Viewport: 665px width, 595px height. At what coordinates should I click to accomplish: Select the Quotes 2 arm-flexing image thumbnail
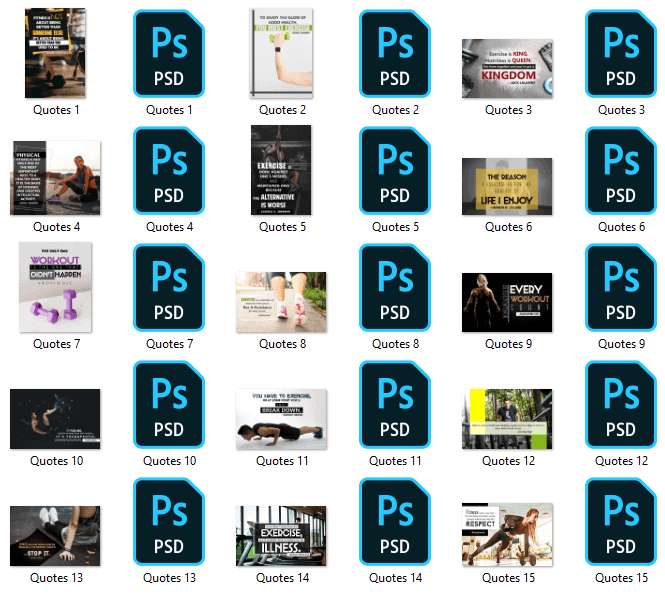[x=281, y=53]
